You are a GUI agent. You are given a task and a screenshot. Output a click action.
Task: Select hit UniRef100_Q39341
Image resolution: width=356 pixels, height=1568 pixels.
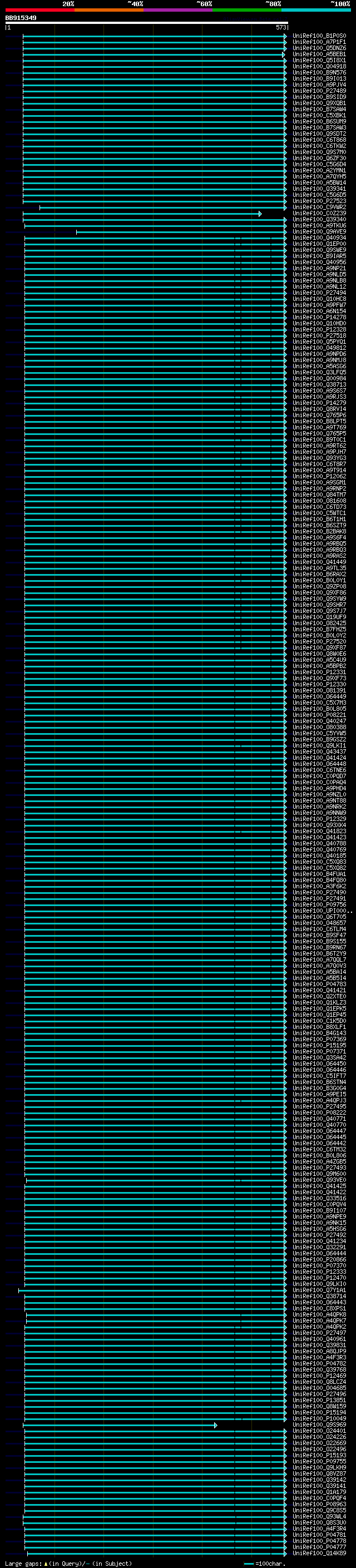click(x=319, y=189)
